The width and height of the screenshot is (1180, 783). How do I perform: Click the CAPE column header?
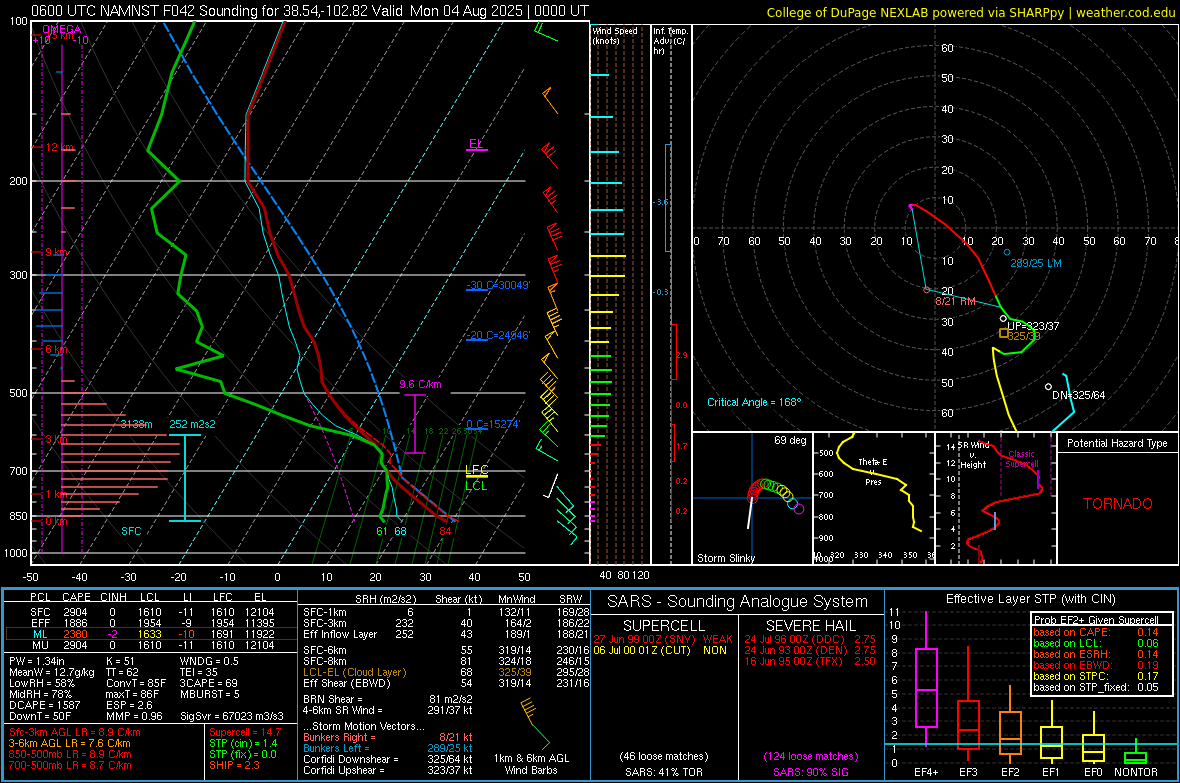pyautogui.click(x=76, y=597)
